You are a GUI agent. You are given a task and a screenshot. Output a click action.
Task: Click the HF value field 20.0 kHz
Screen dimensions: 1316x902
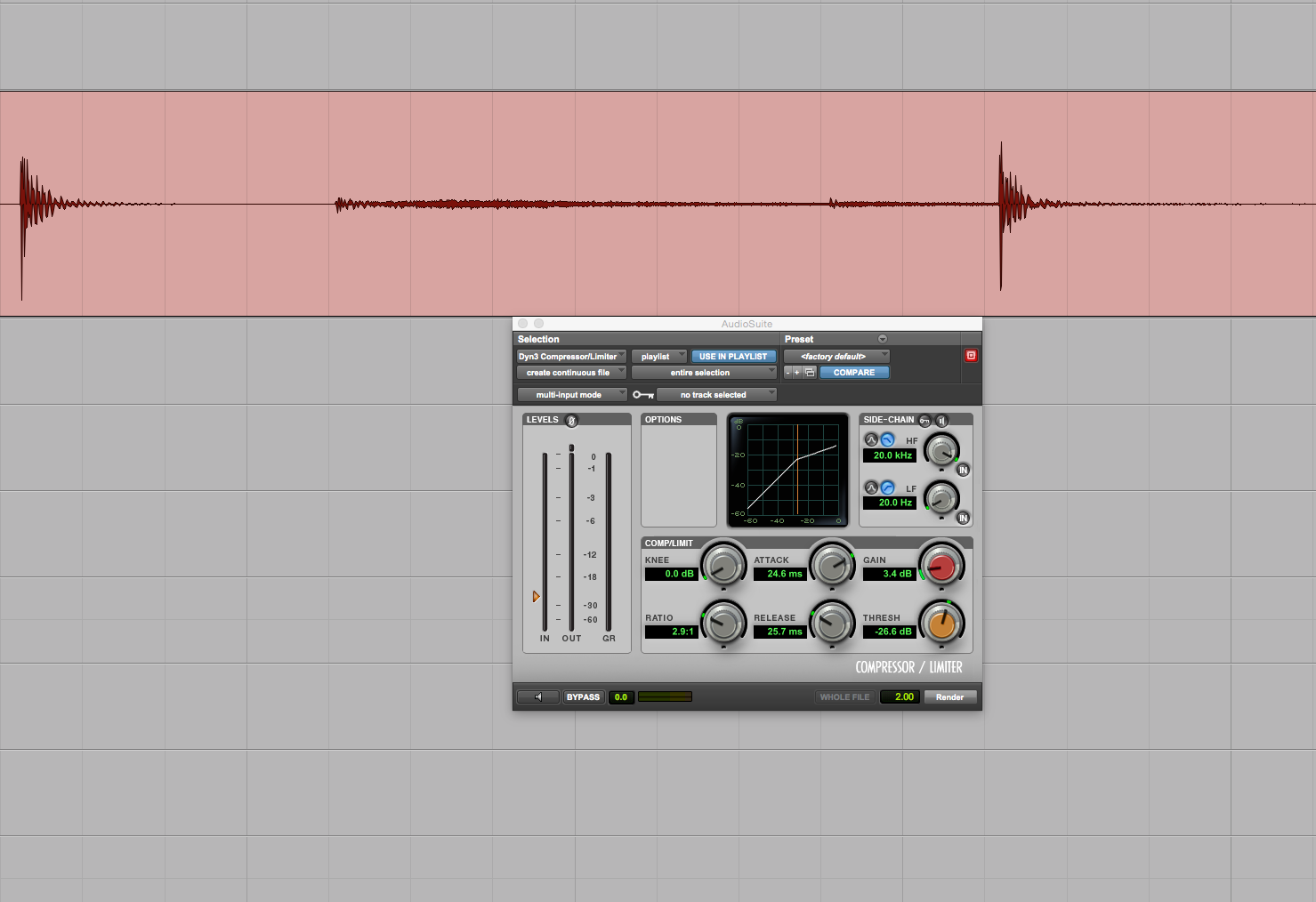889,455
